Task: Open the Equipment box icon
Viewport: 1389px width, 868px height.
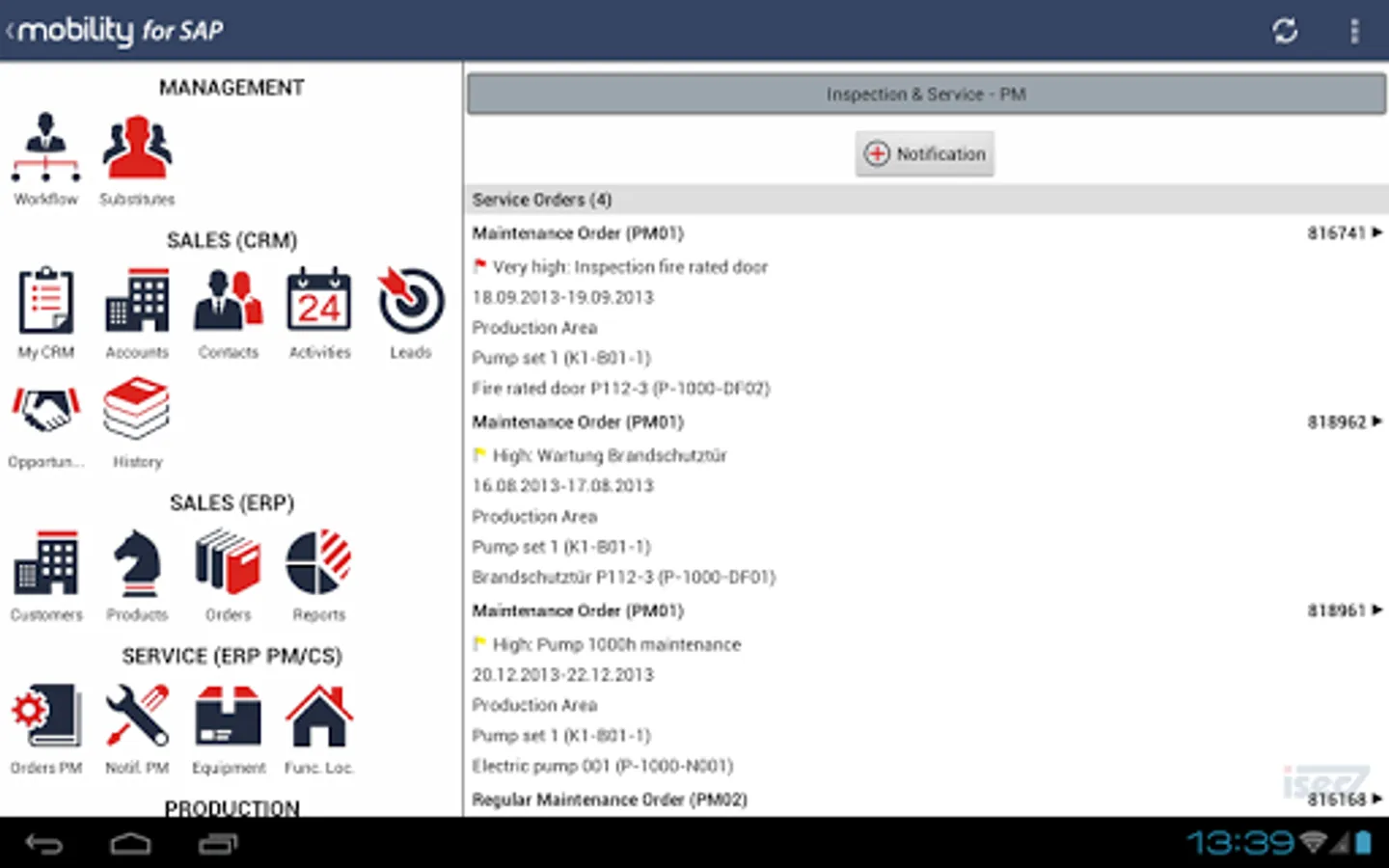Action: coord(228,716)
